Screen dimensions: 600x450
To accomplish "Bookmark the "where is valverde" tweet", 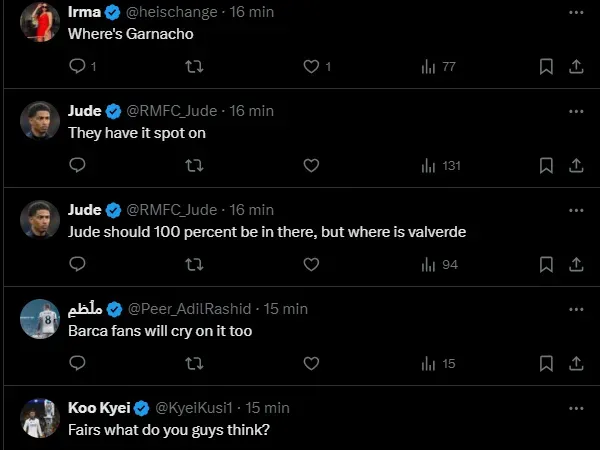I will [x=546, y=264].
